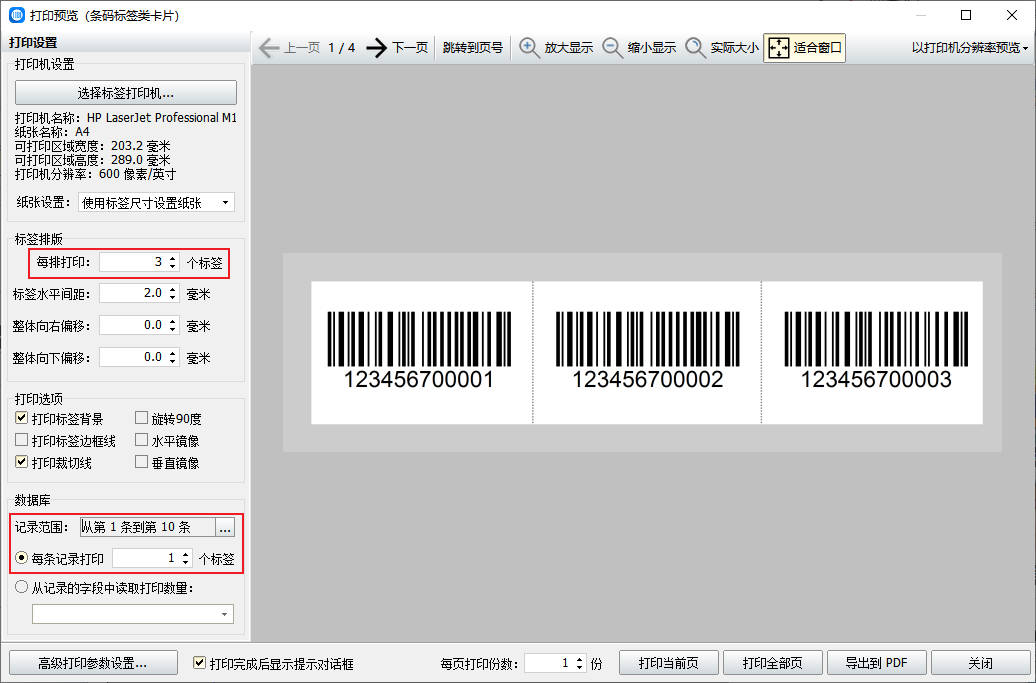Click the 关闭 button
The height and width of the screenshot is (683, 1036).
point(980,663)
